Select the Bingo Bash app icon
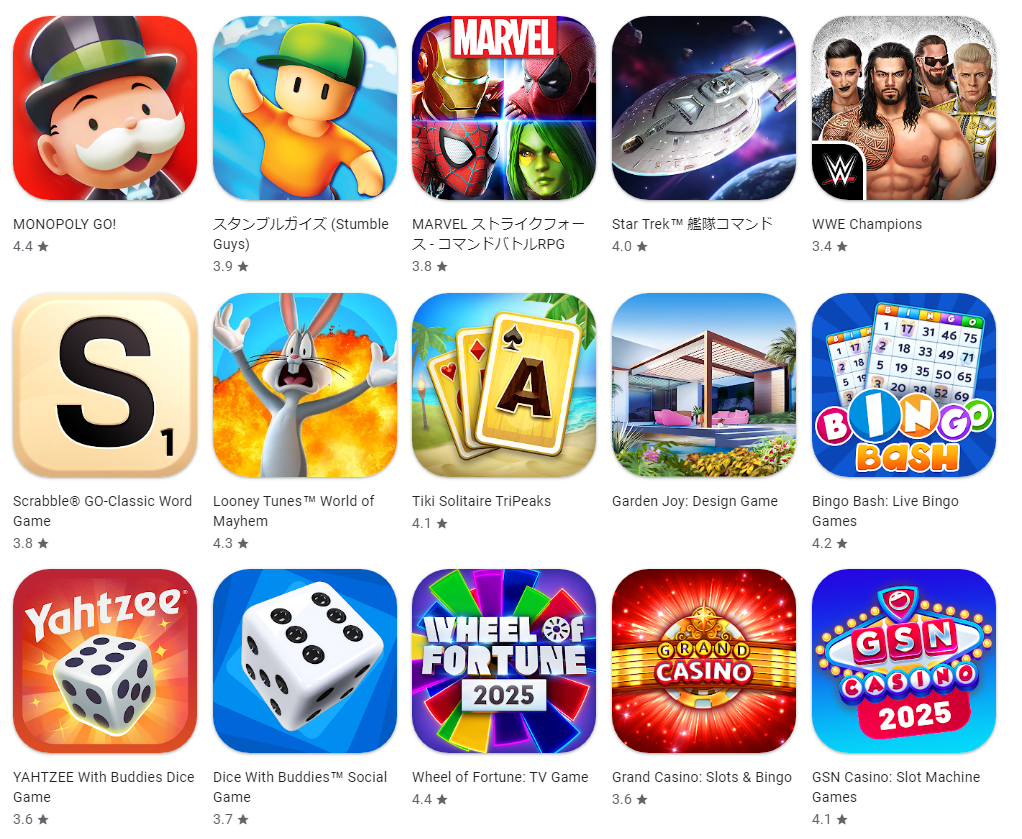The height and width of the screenshot is (839, 1022). click(x=904, y=385)
